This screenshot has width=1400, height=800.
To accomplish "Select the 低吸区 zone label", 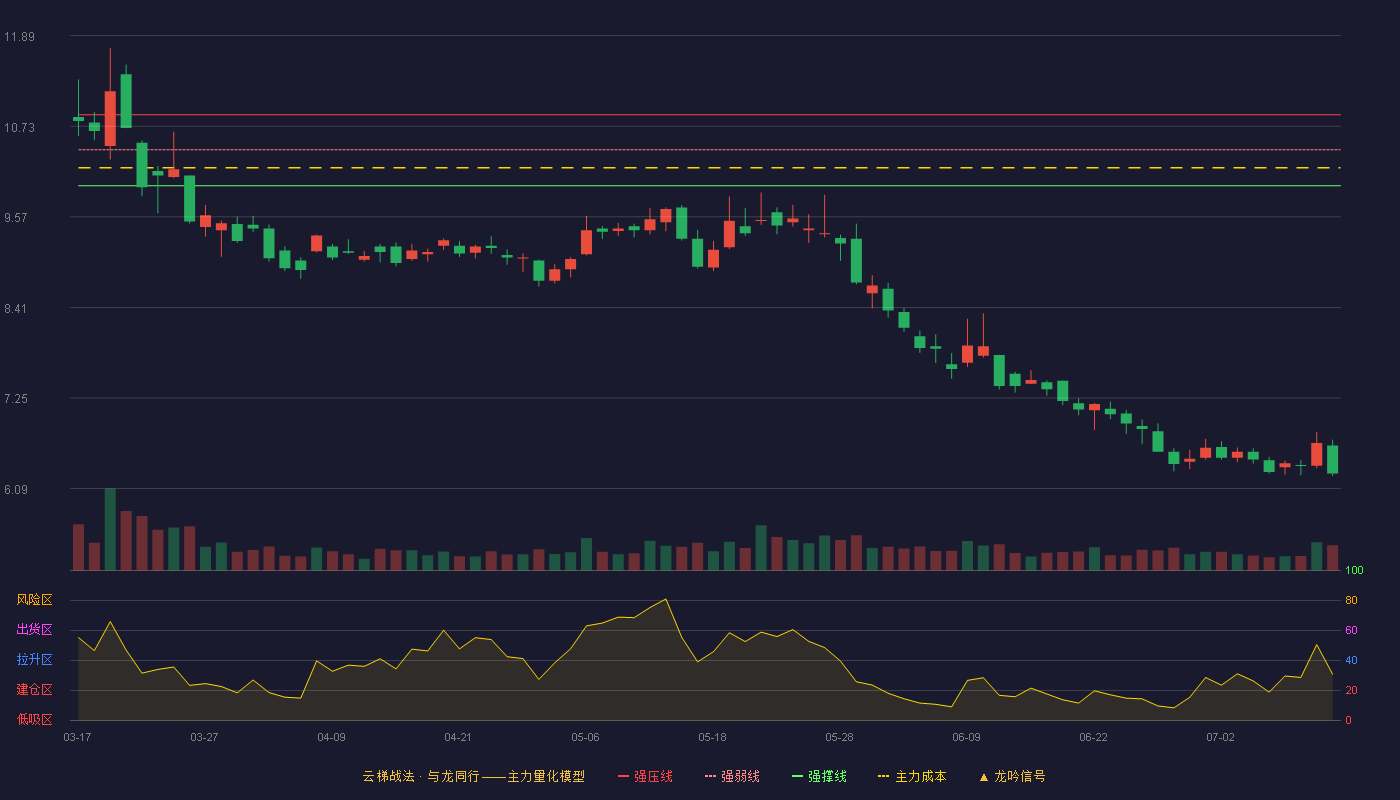I will point(34,719).
